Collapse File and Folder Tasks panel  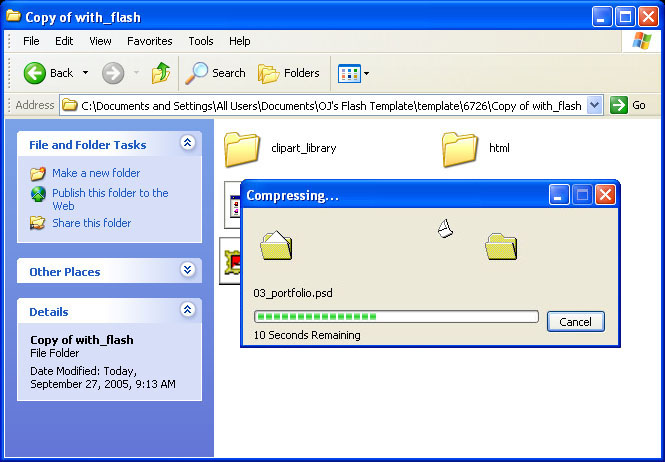click(187, 144)
